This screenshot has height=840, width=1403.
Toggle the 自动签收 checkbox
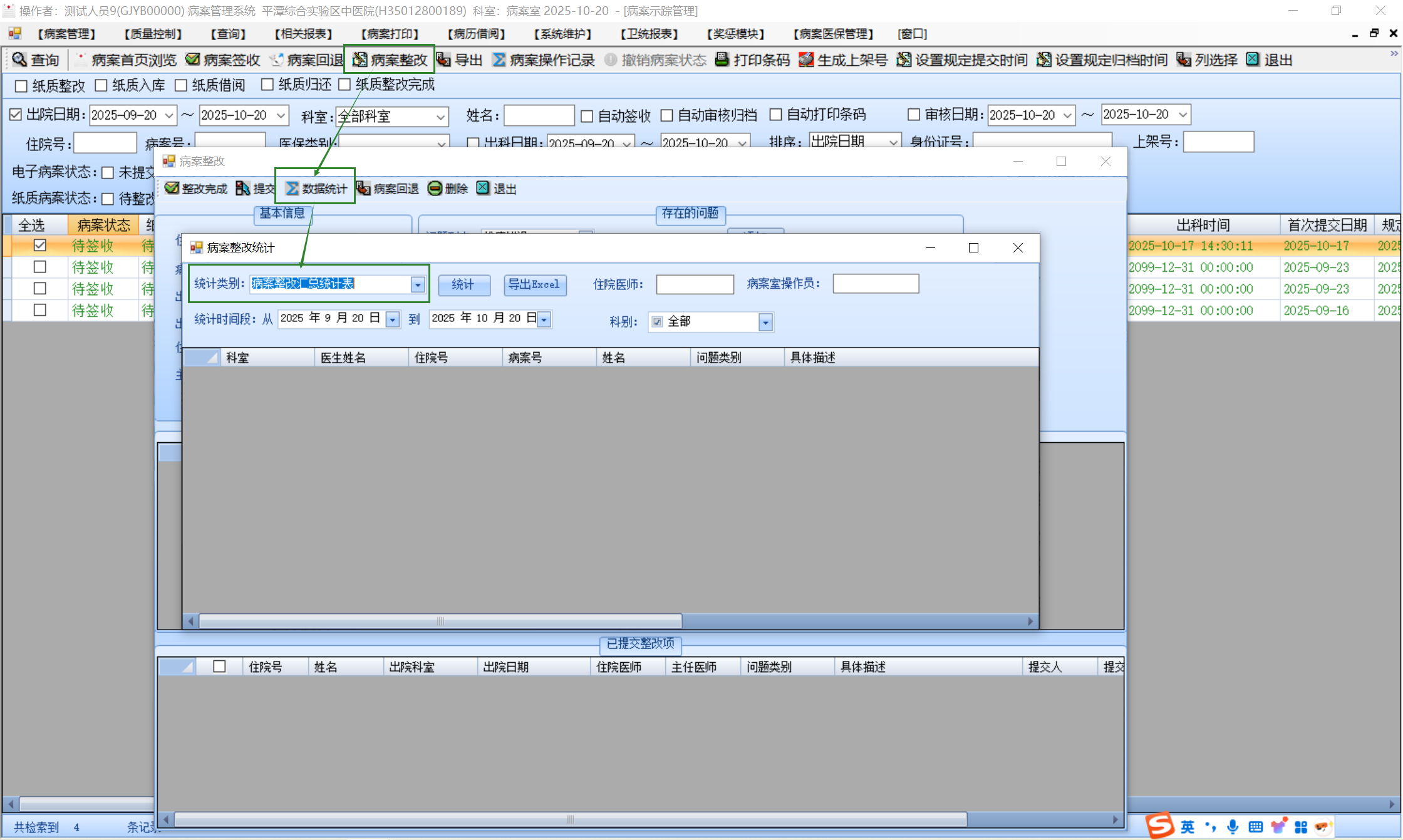[587, 116]
